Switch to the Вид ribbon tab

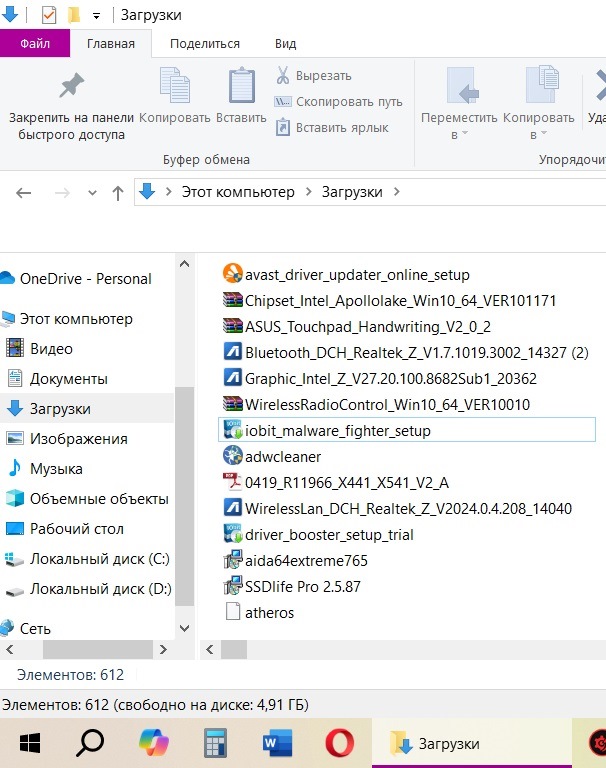tap(285, 44)
